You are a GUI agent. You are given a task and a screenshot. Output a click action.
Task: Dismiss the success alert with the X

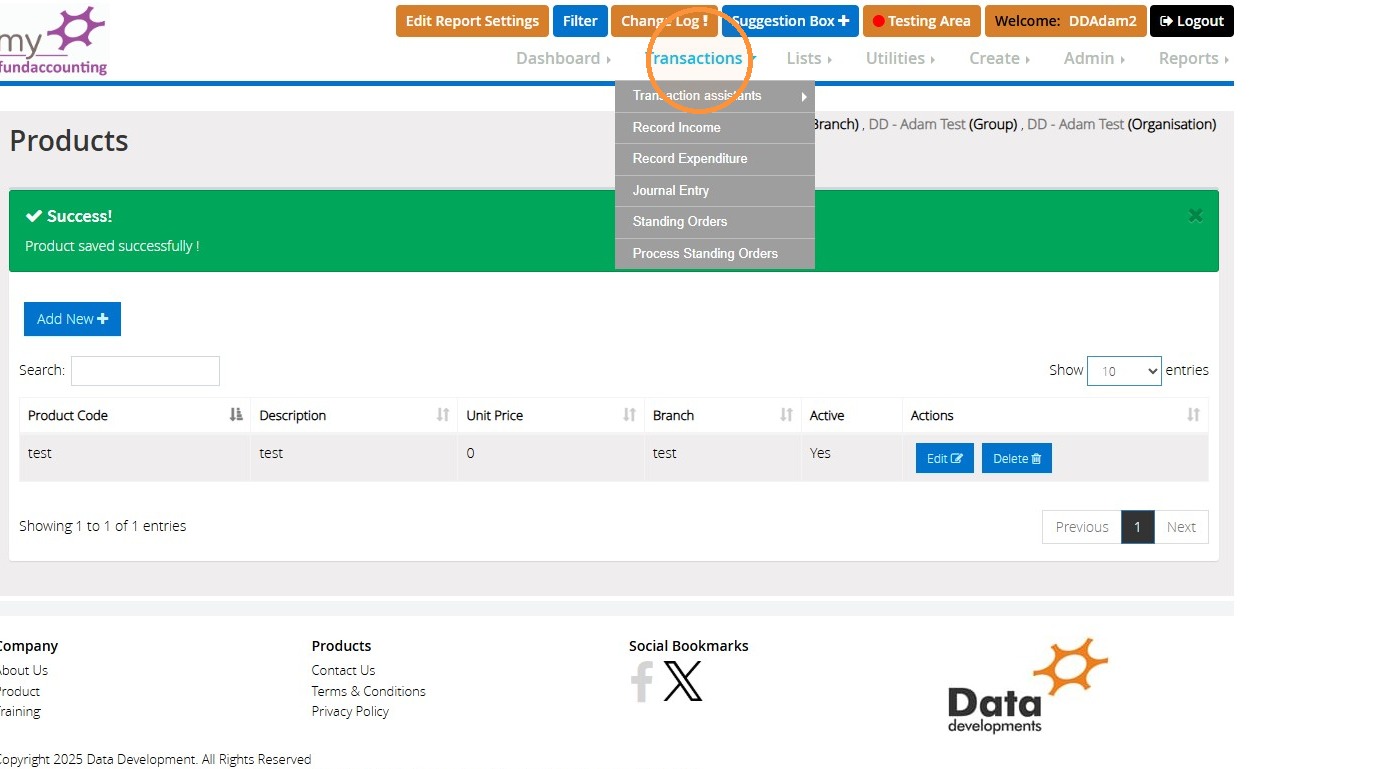tap(1195, 215)
